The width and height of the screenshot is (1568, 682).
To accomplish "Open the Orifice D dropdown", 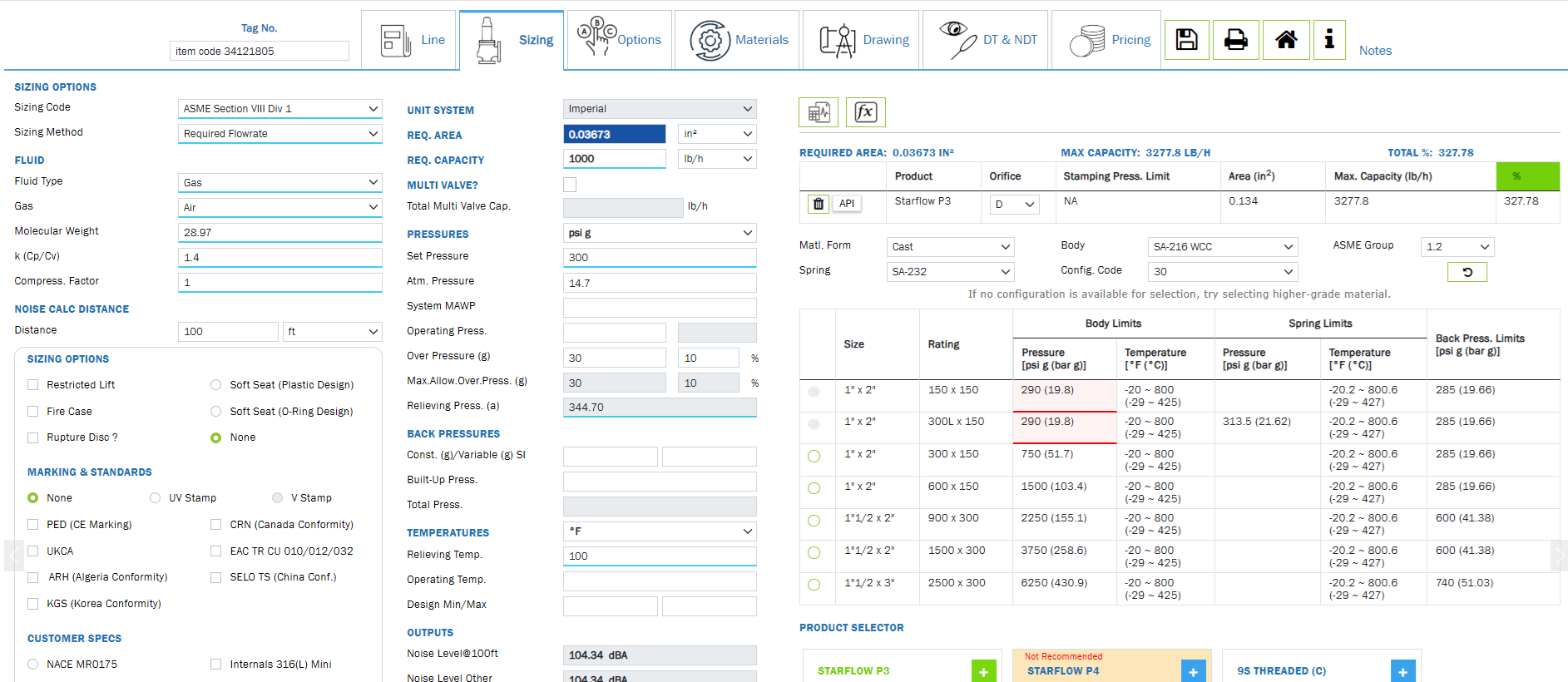I will tap(1015, 205).
